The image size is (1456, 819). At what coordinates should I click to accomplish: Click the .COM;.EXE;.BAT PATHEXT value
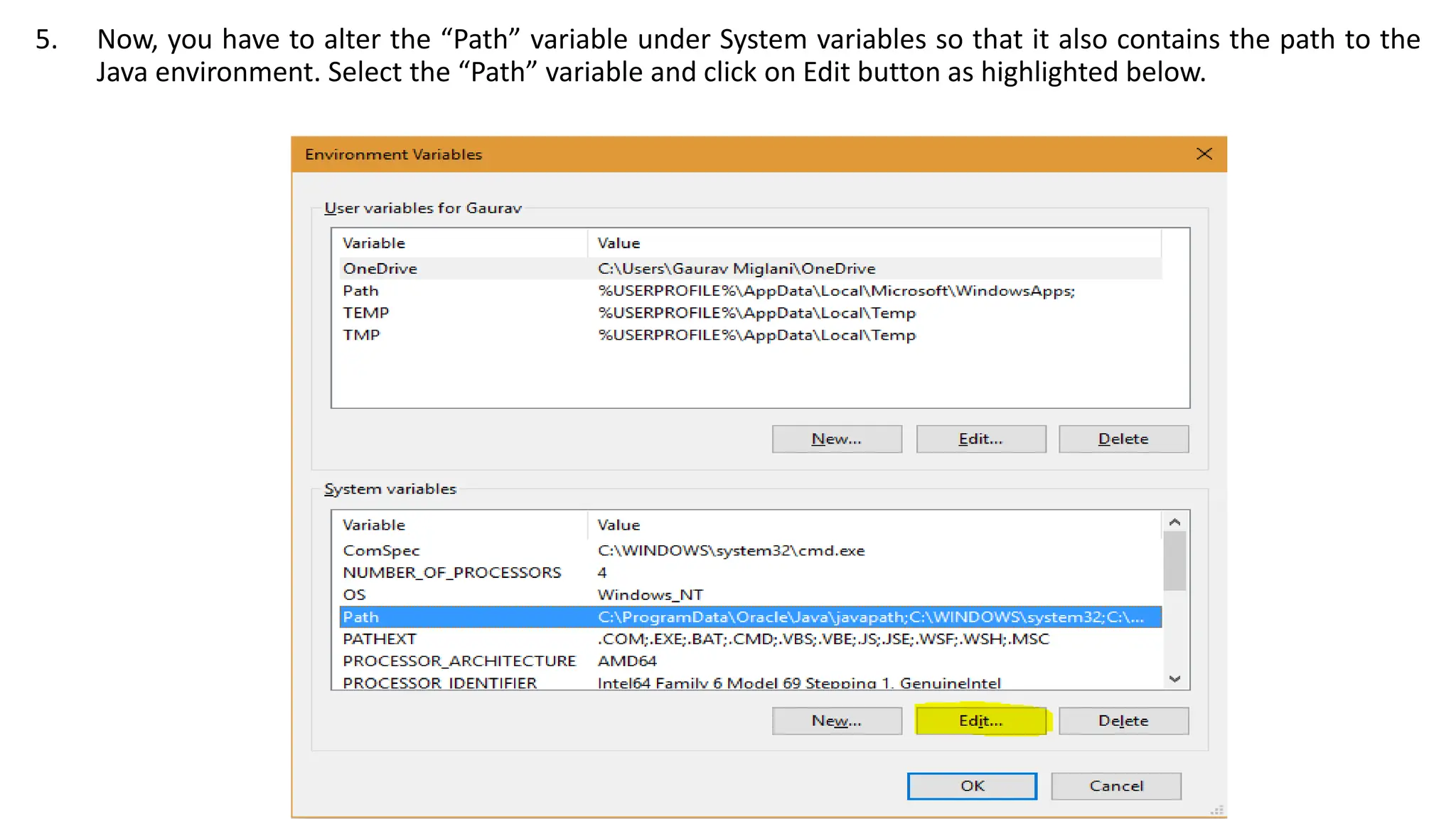click(823, 639)
